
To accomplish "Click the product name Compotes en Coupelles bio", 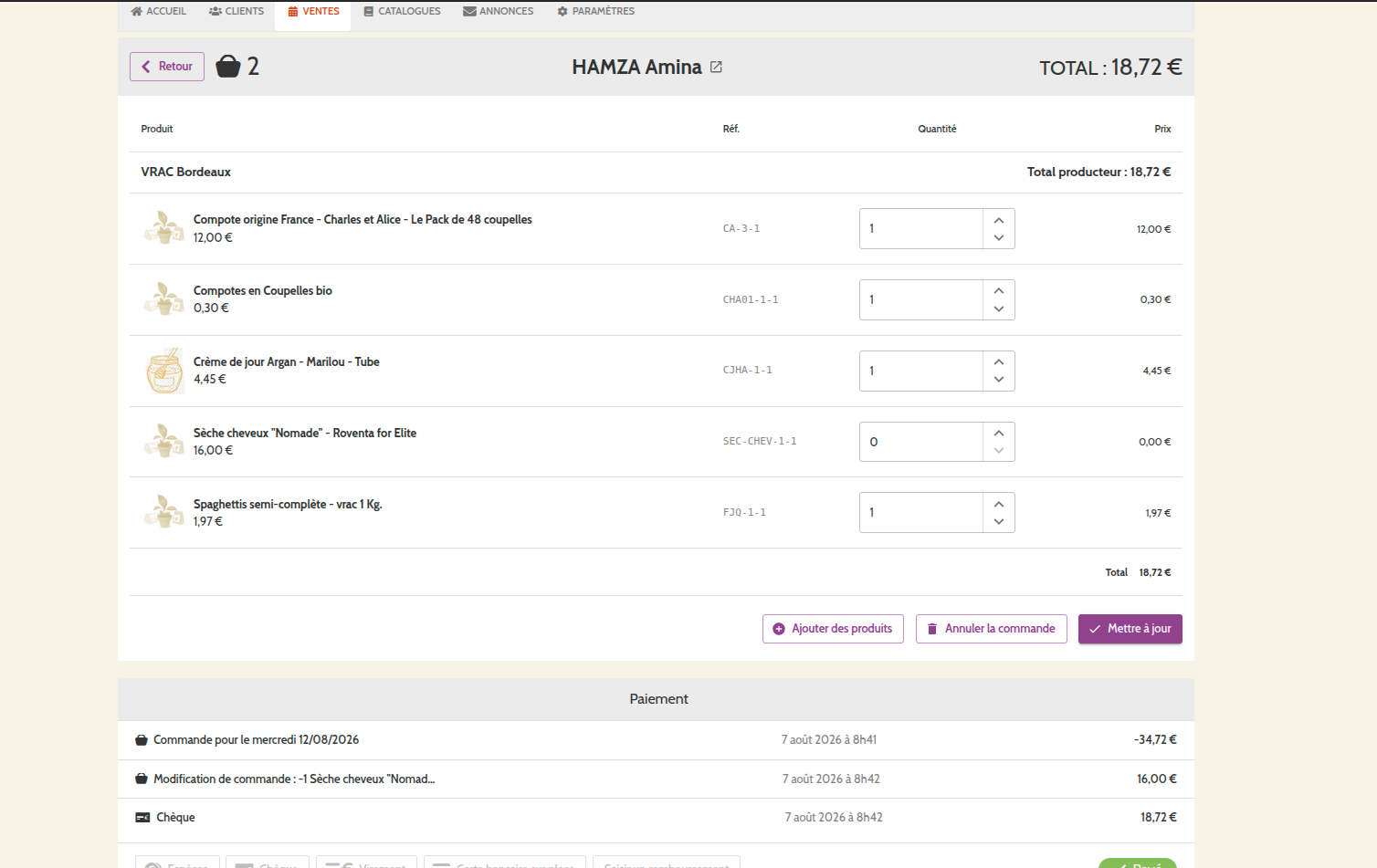I will [x=263, y=290].
